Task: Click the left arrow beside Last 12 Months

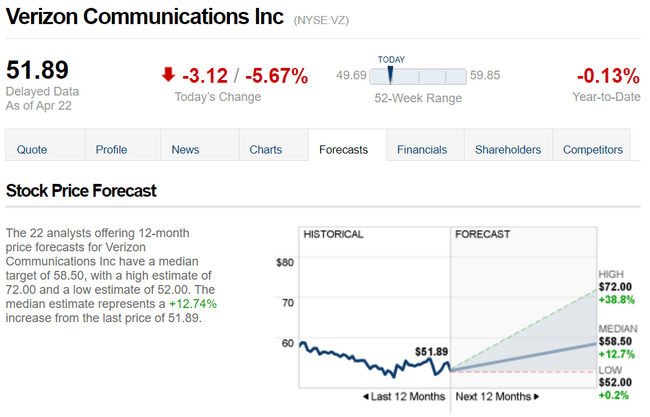Action: click(x=366, y=397)
